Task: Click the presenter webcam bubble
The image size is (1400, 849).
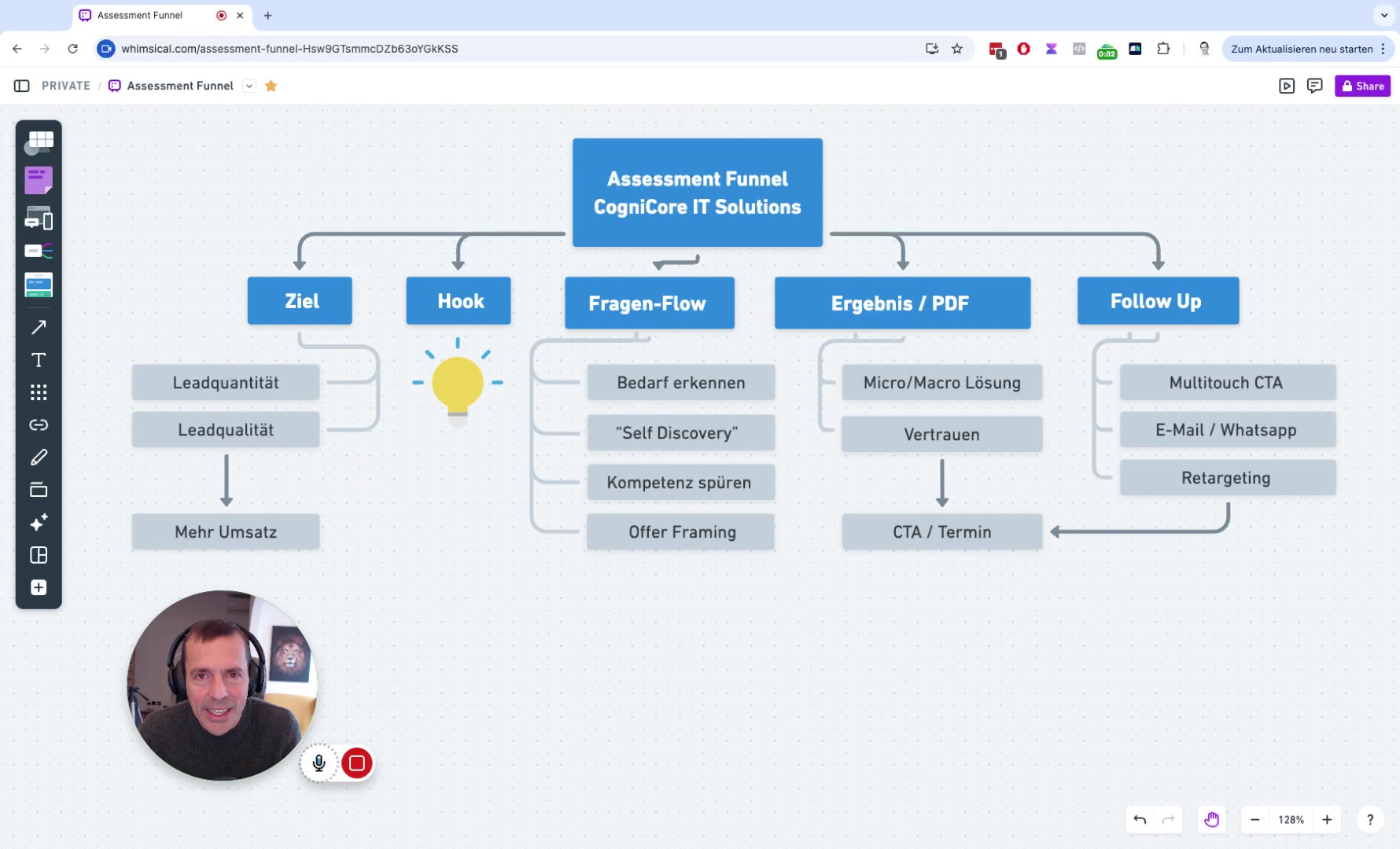Action: [x=222, y=685]
